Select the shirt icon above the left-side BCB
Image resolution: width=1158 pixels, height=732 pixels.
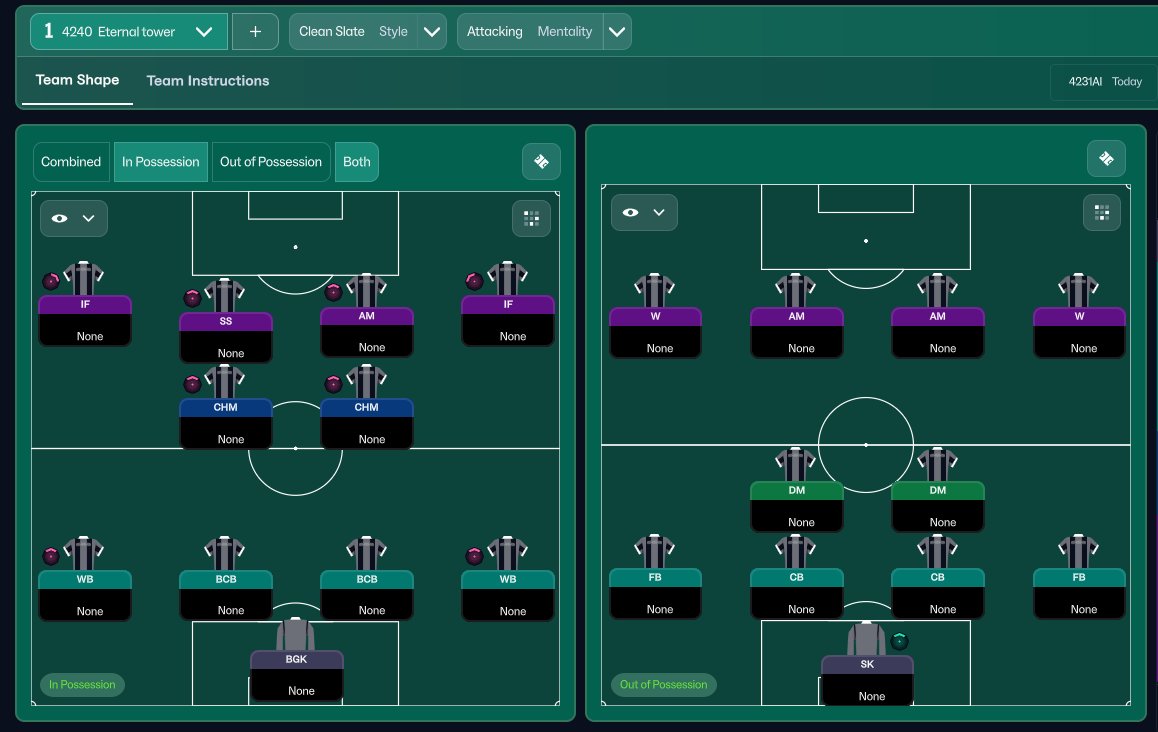pyautogui.click(x=225, y=554)
